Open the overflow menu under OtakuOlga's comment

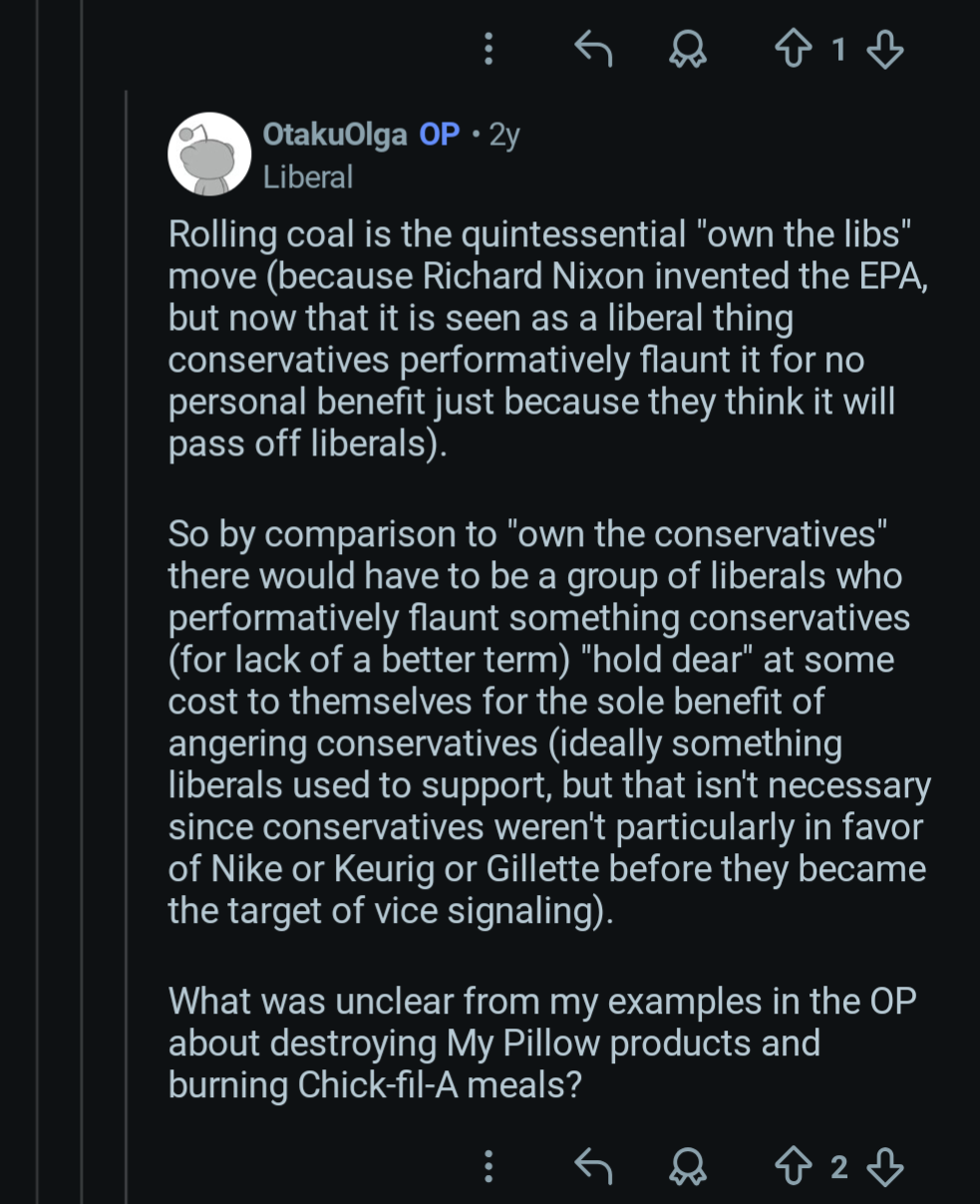[x=489, y=1166]
